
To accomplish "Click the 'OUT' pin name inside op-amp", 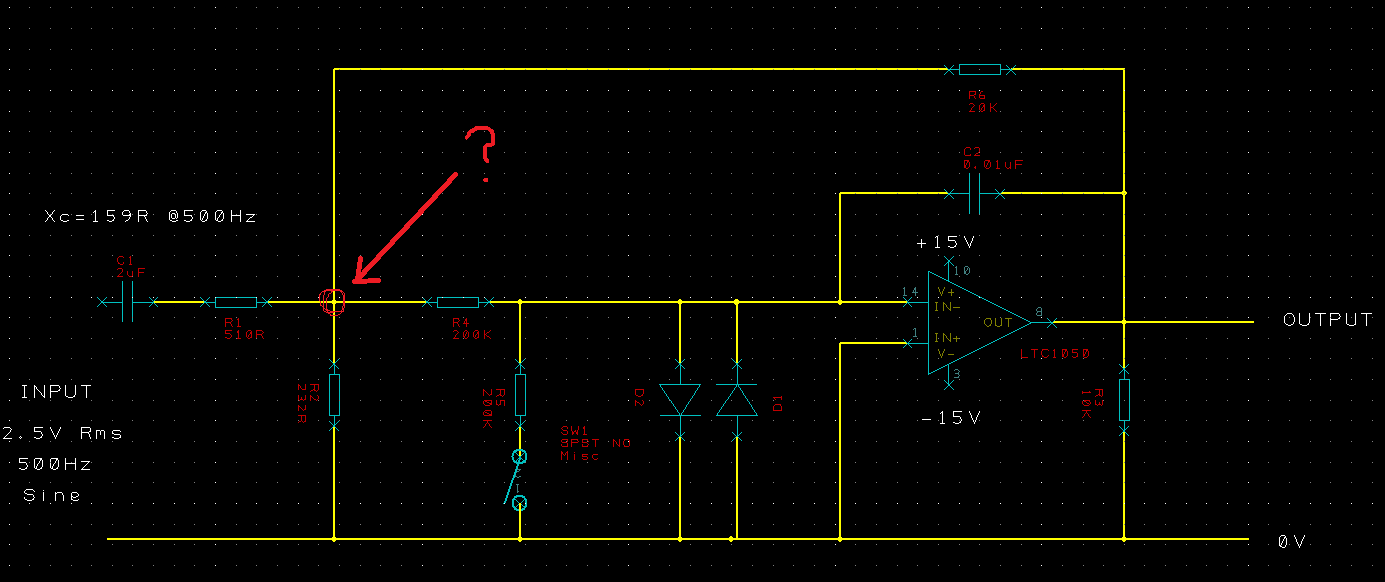I will coord(999,322).
